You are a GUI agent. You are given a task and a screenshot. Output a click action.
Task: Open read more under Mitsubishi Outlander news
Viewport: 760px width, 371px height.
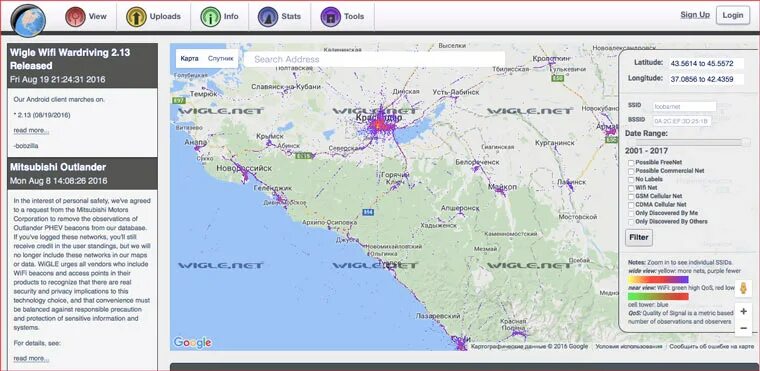pyautogui.click(x=31, y=358)
